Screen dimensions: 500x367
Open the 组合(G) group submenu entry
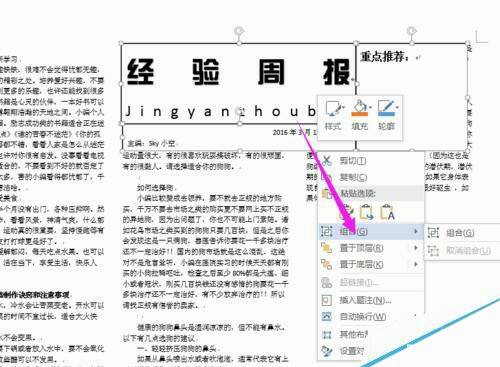click(x=371, y=231)
